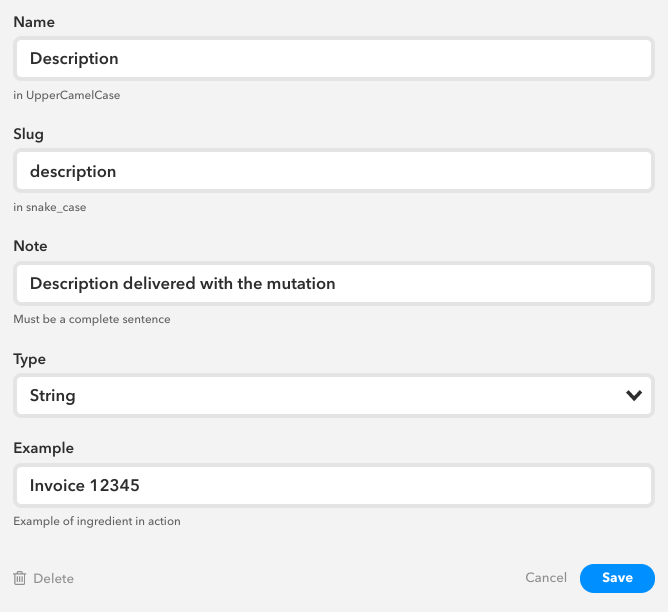This screenshot has width=668, height=612.
Task: Click the Delete link text
Action: [54, 578]
